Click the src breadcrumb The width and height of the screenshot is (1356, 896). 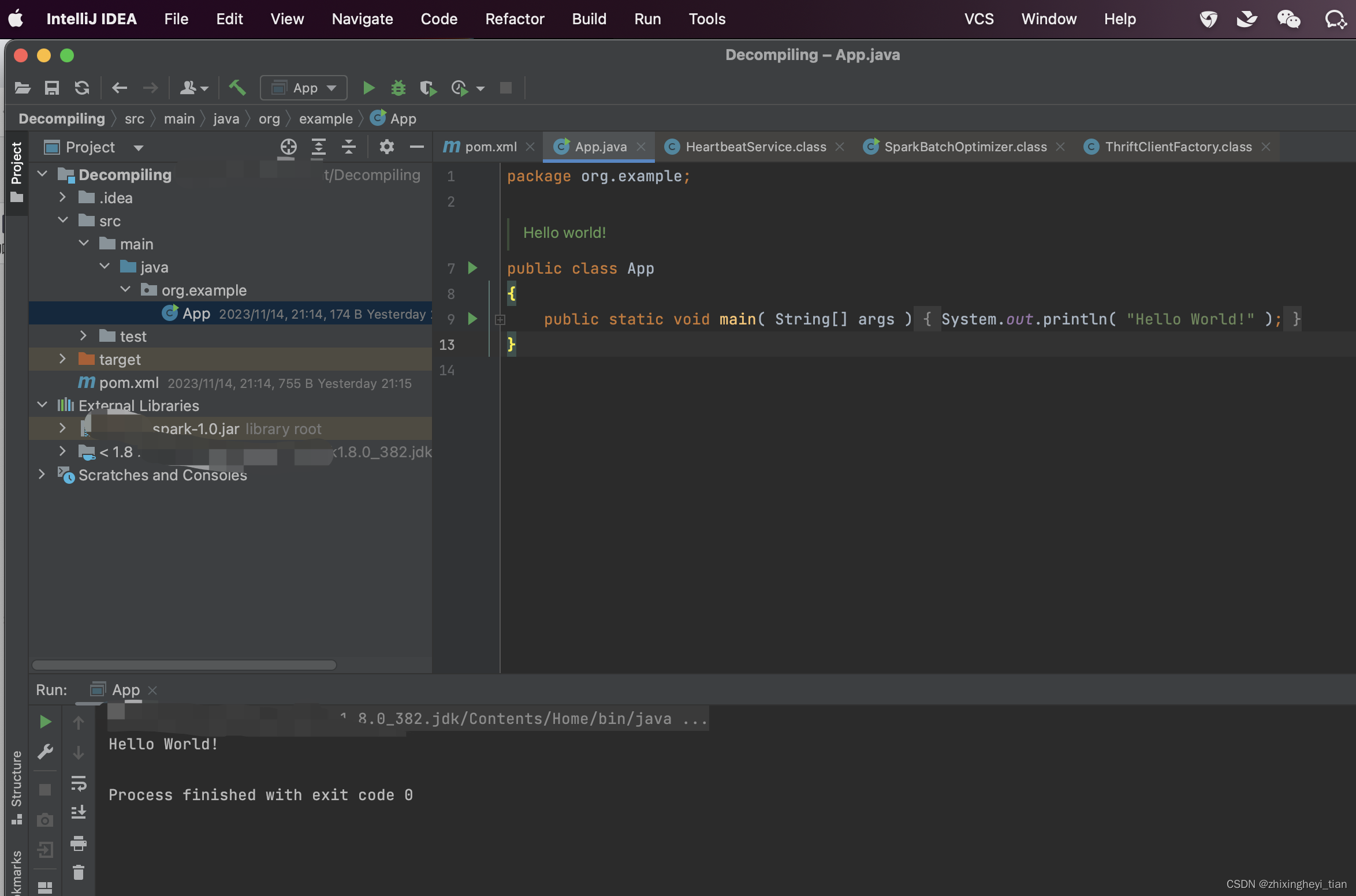pos(135,119)
